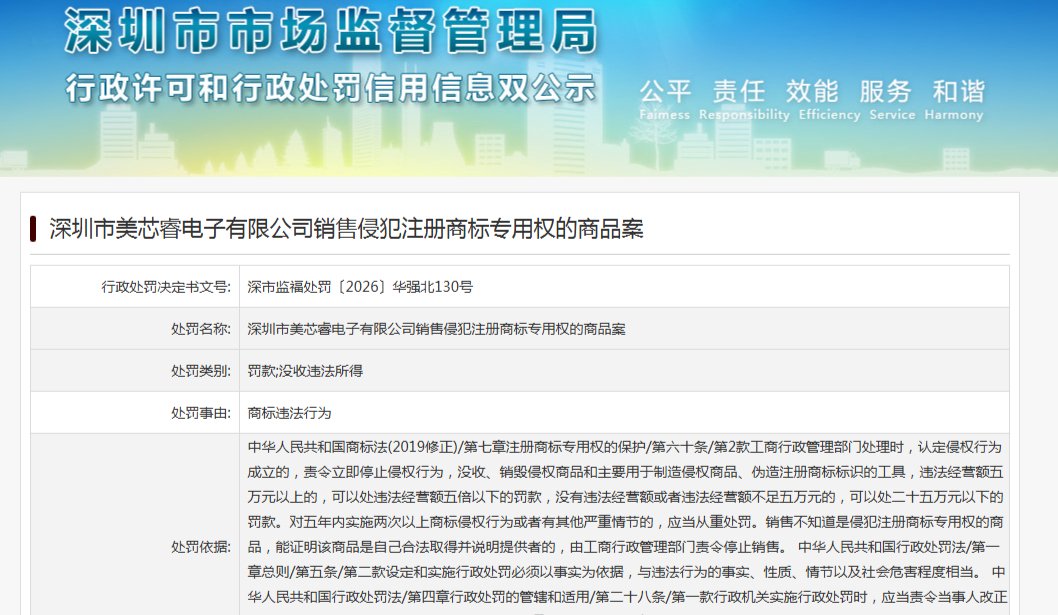The height and width of the screenshot is (615, 1058).
Task: Click the document number 深市监福处罚〔2026〕华强北130号
Action: 360,287
